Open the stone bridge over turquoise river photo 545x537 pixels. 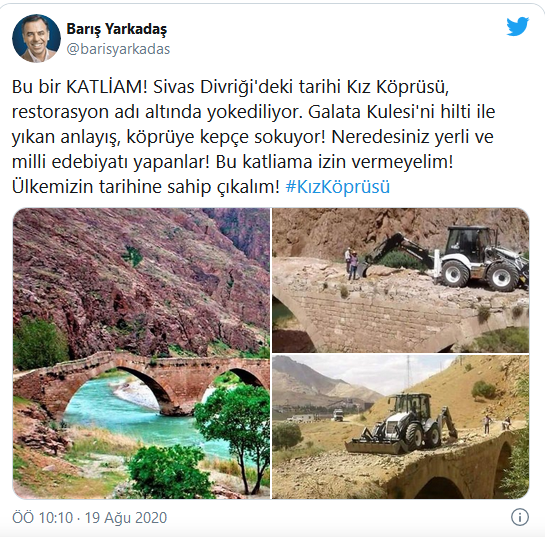tap(141, 353)
